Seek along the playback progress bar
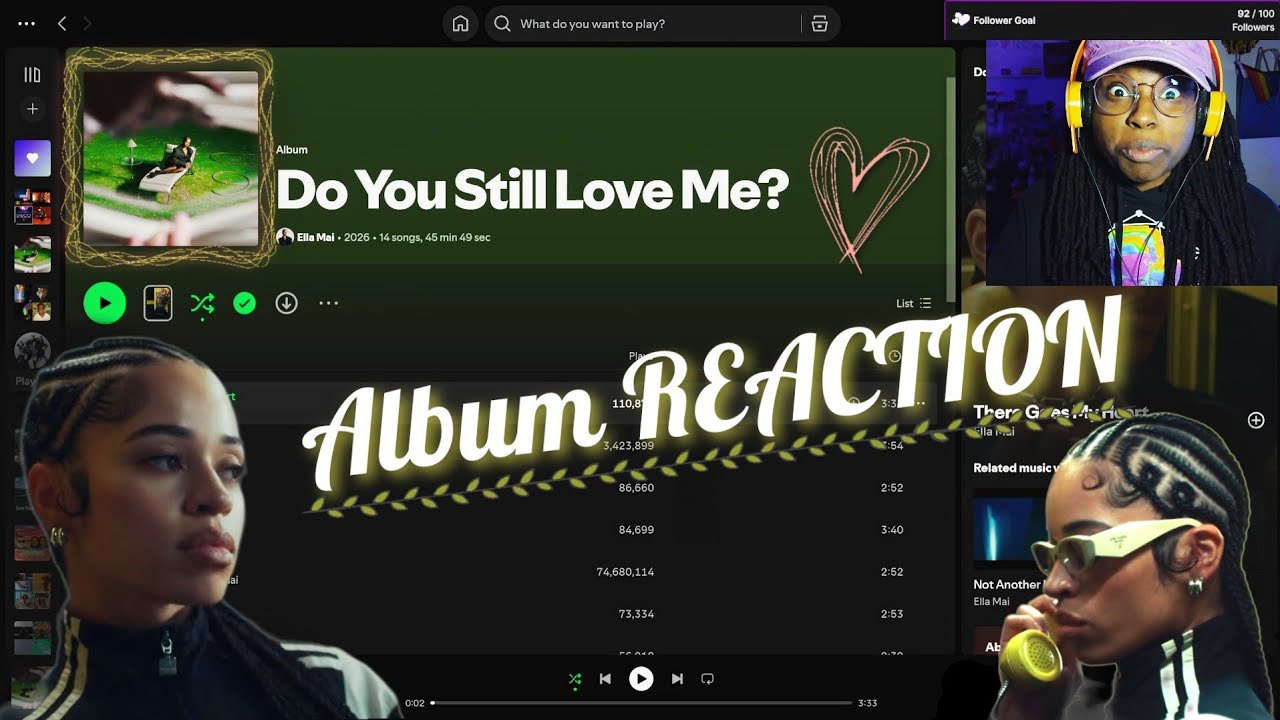 point(641,703)
